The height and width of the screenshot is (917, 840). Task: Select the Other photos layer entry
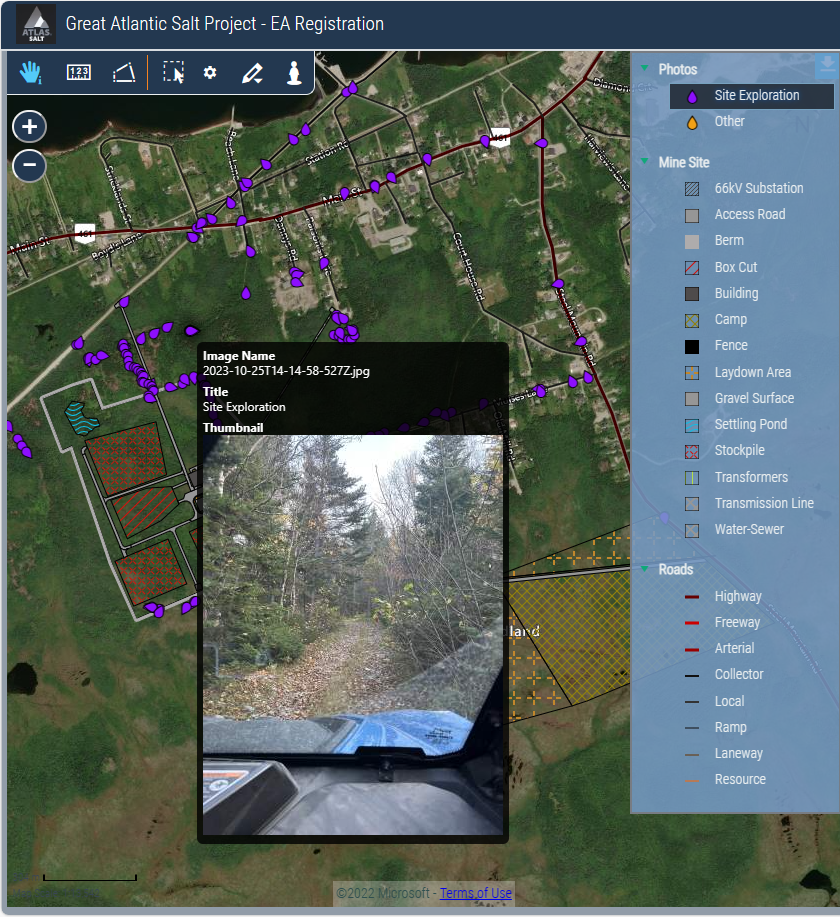click(x=729, y=121)
